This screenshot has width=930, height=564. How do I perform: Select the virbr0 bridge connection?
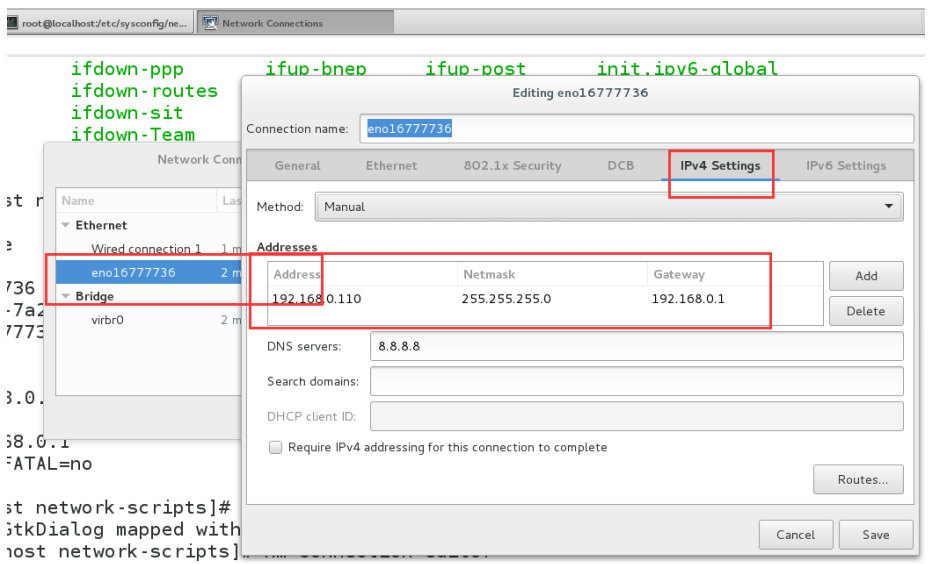click(x=107, y=321)
